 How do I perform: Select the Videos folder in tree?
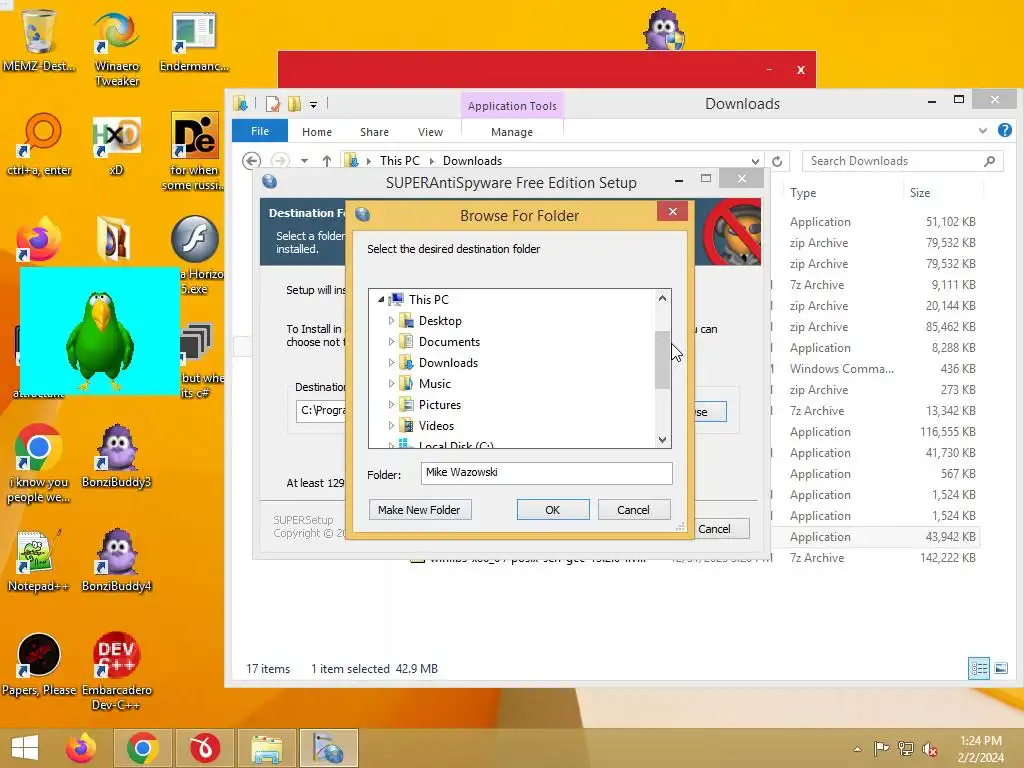436,426
